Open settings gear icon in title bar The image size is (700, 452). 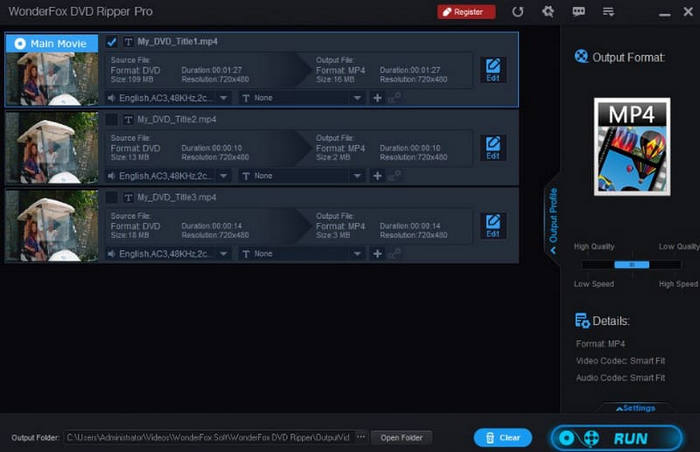point(548,11)
